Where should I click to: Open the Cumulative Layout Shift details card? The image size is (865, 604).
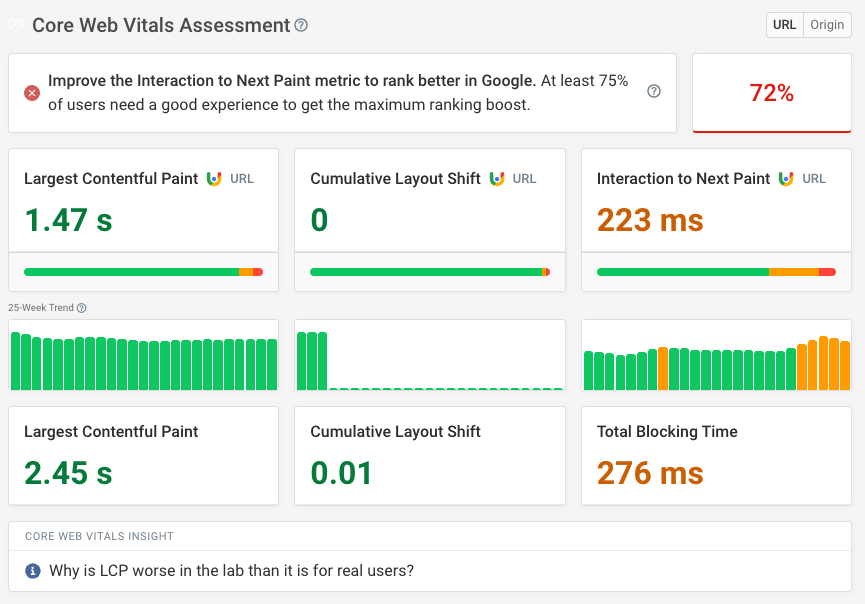pos(429,220)
